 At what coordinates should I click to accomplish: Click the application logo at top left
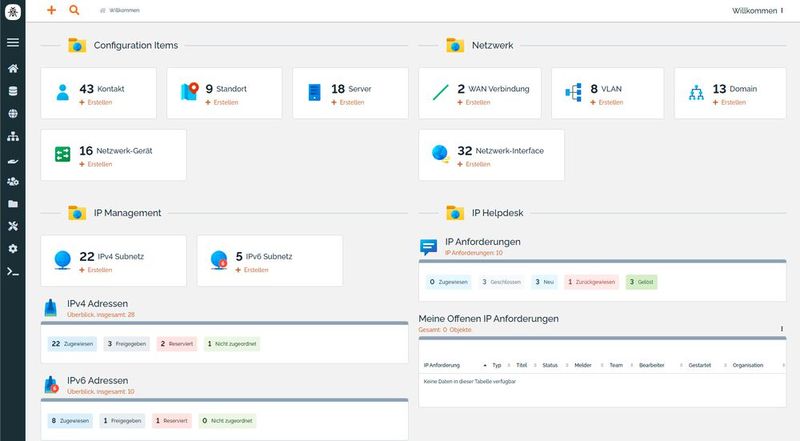coord(13,12)
